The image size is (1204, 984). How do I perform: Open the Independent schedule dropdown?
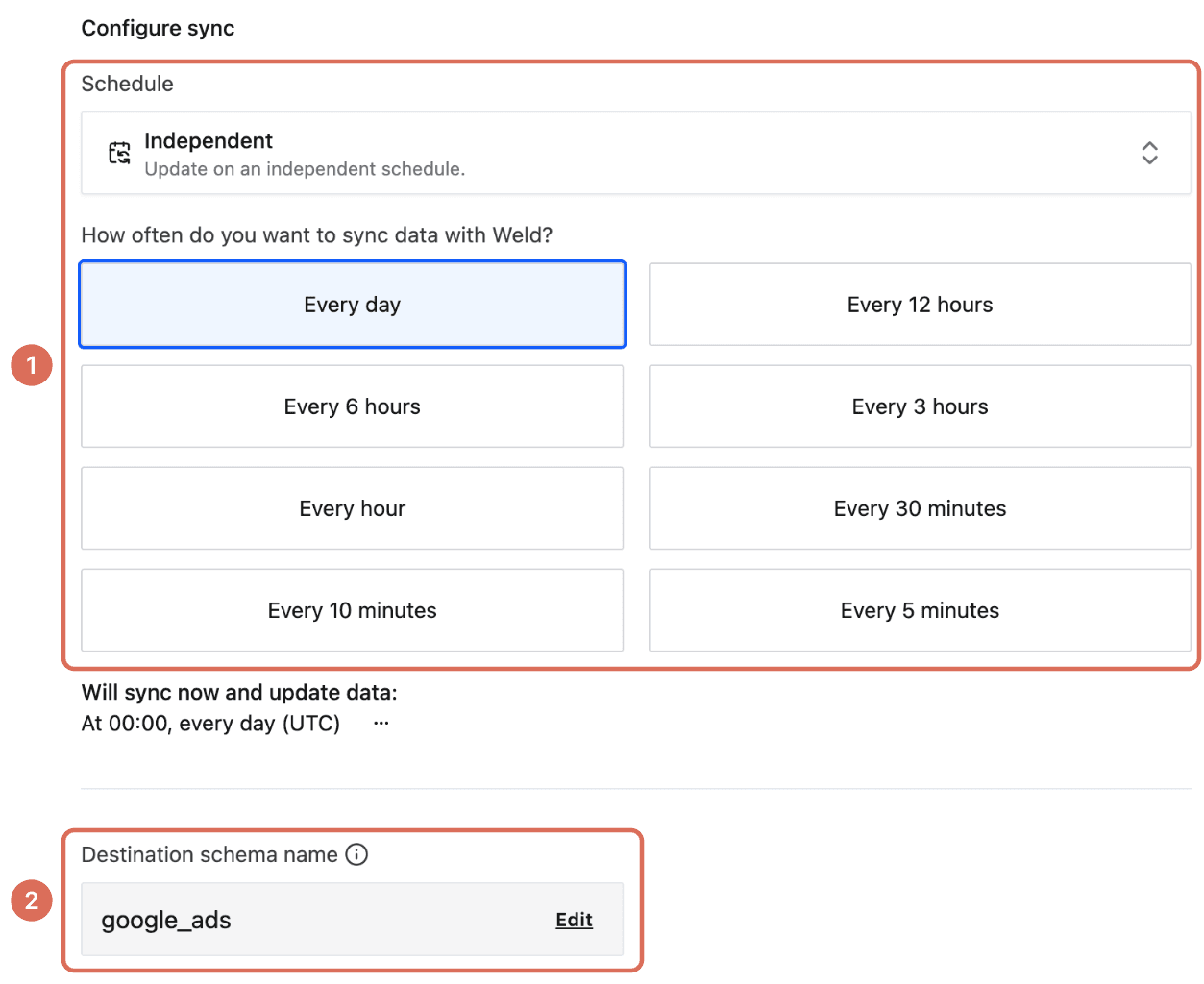tap(636, 154)
